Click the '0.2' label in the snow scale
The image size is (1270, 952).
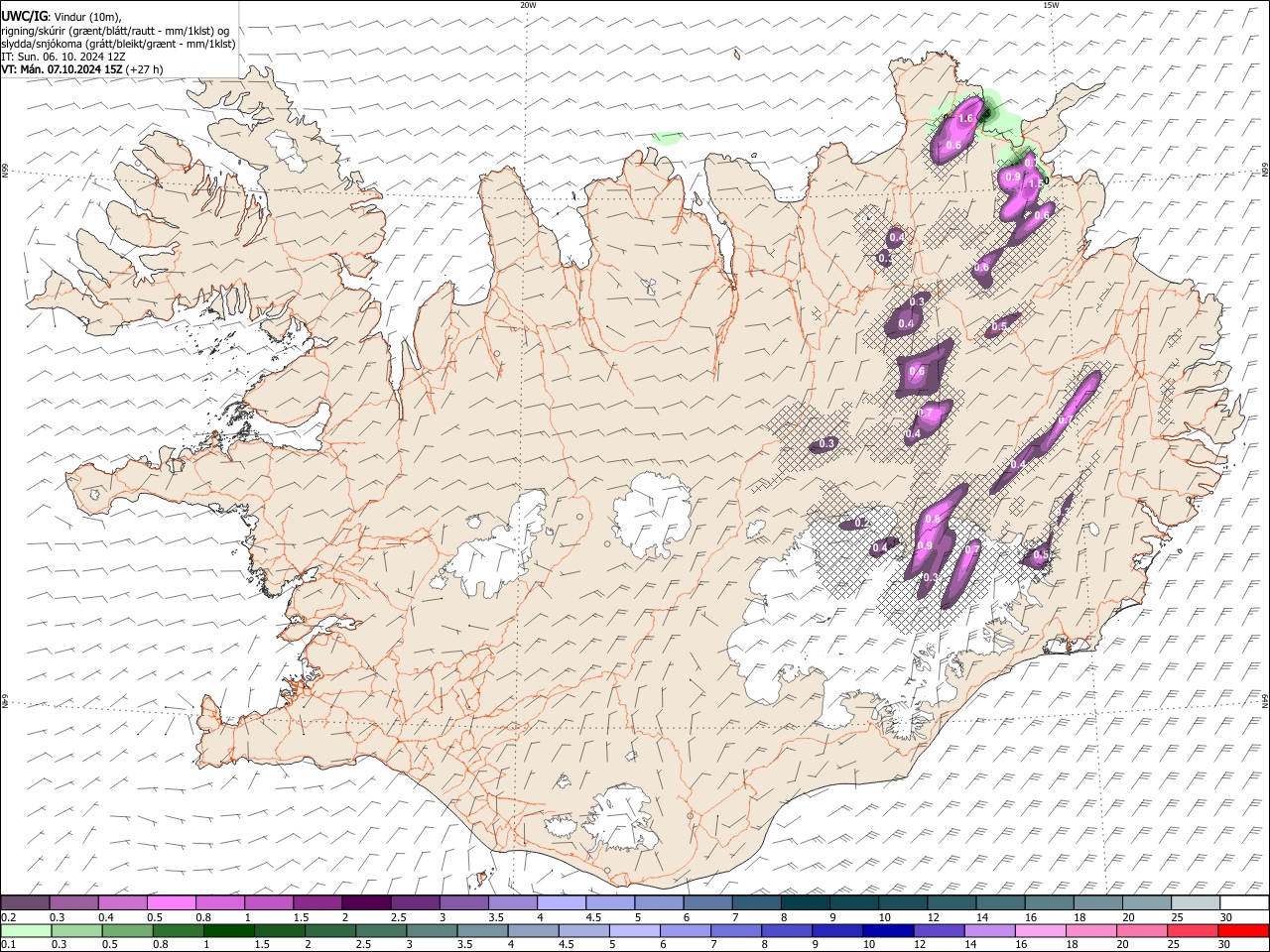(8, 917)
